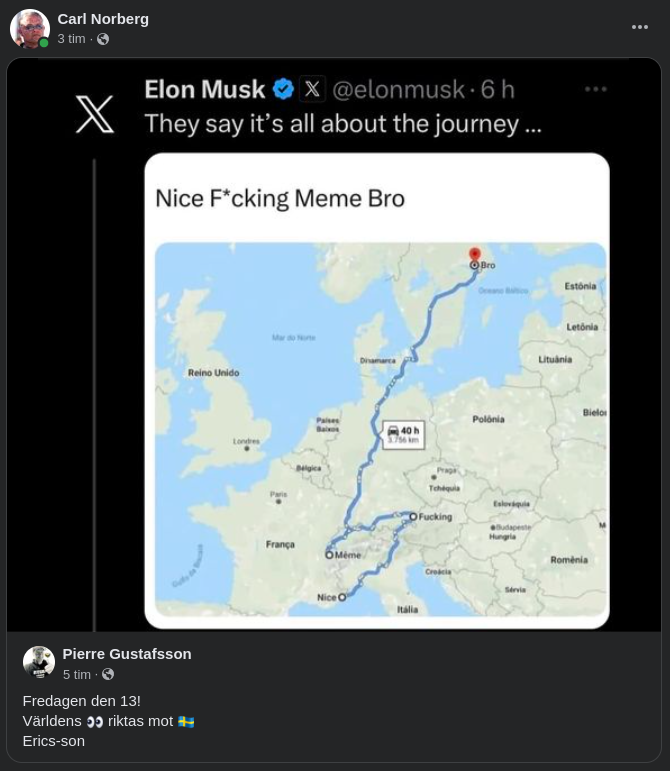Open Carl Norberg's profile picture
This screenshot has height=771, width=670.
(x=30, y=29)
